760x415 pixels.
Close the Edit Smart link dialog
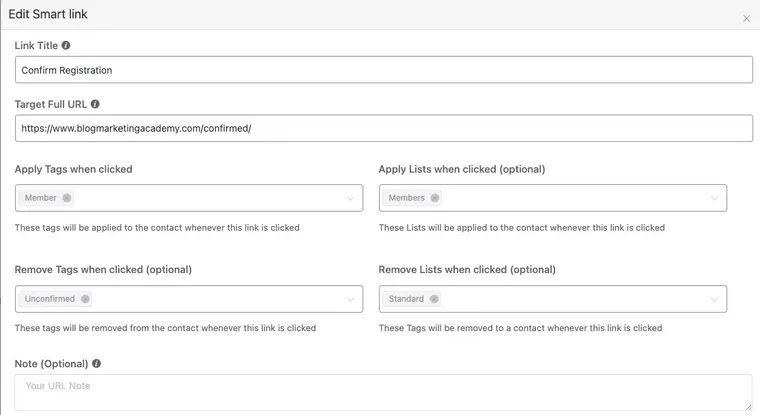[x=746, y=18]
